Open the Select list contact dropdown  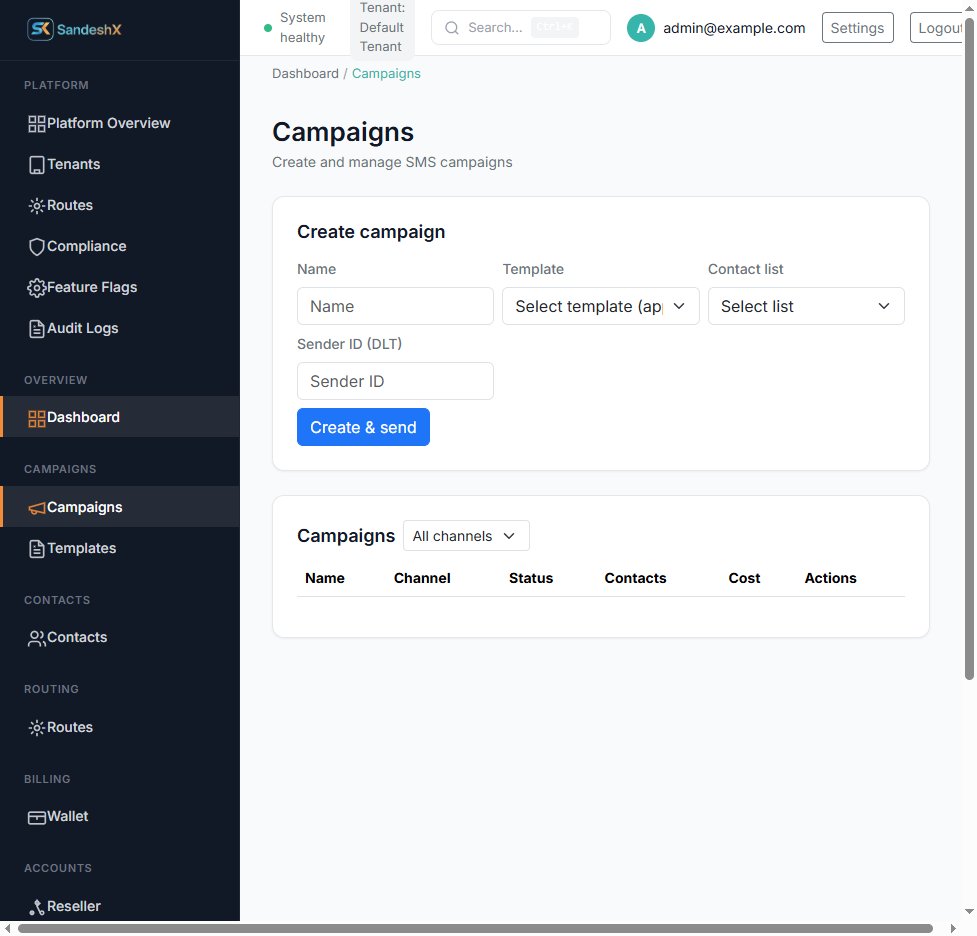(806, 306)
